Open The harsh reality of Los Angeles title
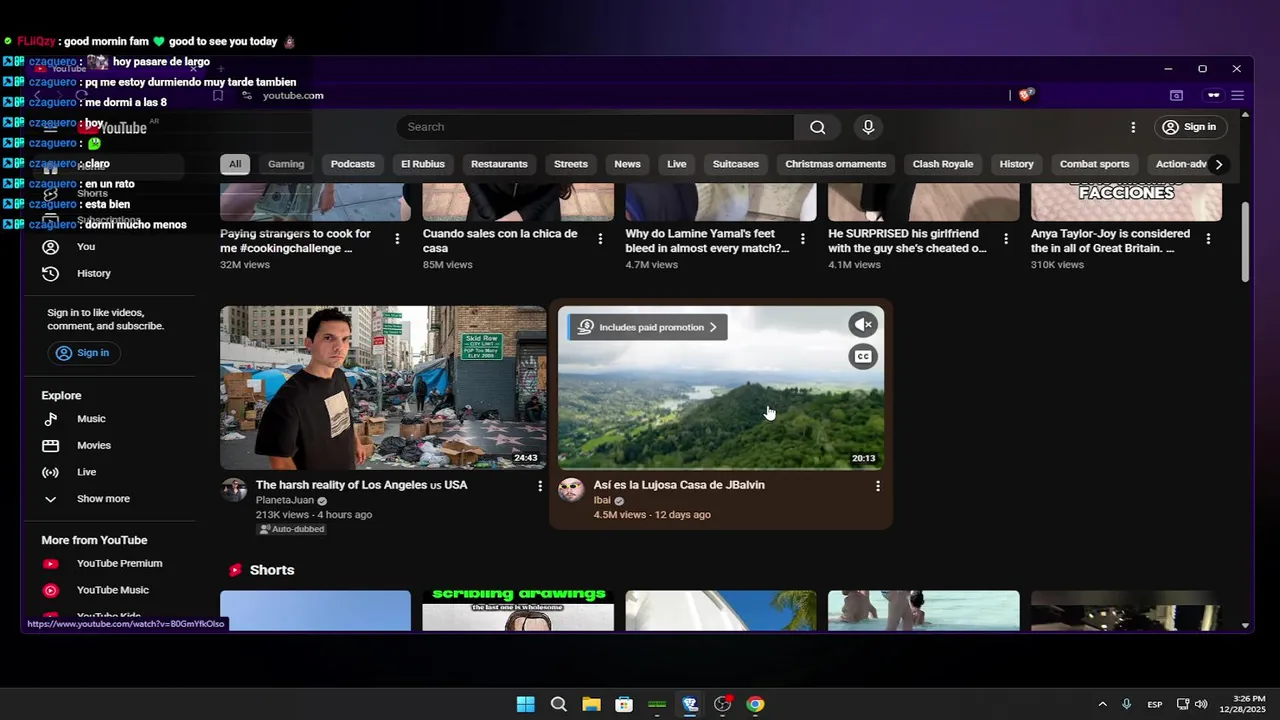The width and height of the screenshot is (1280, 720). tap(361, 485)
